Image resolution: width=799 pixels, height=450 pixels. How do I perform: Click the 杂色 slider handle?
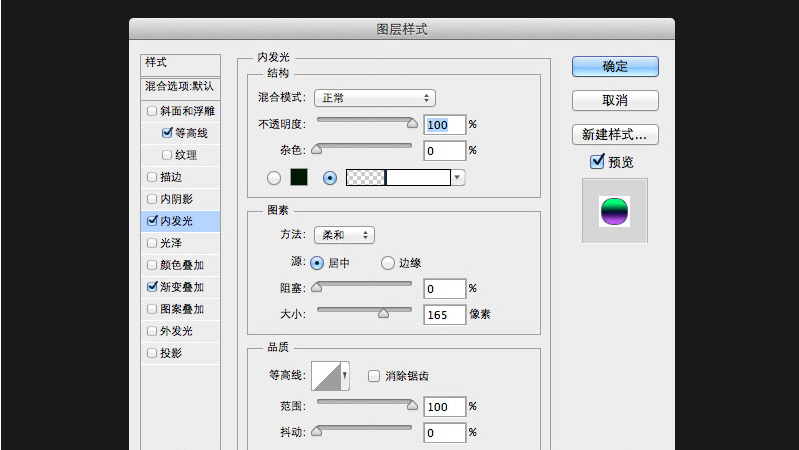pyautogui.click(x=316, y=149)
